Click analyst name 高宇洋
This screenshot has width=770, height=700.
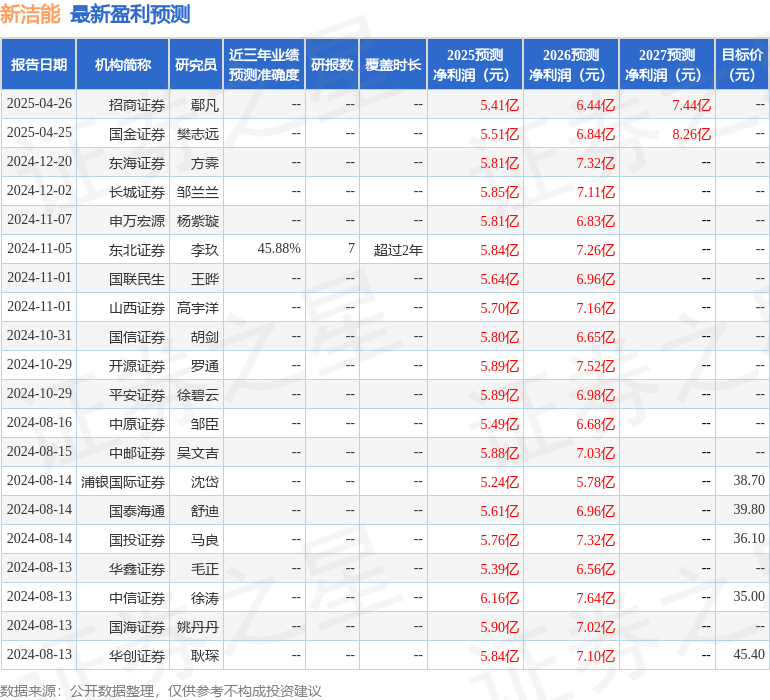[198, 308]
